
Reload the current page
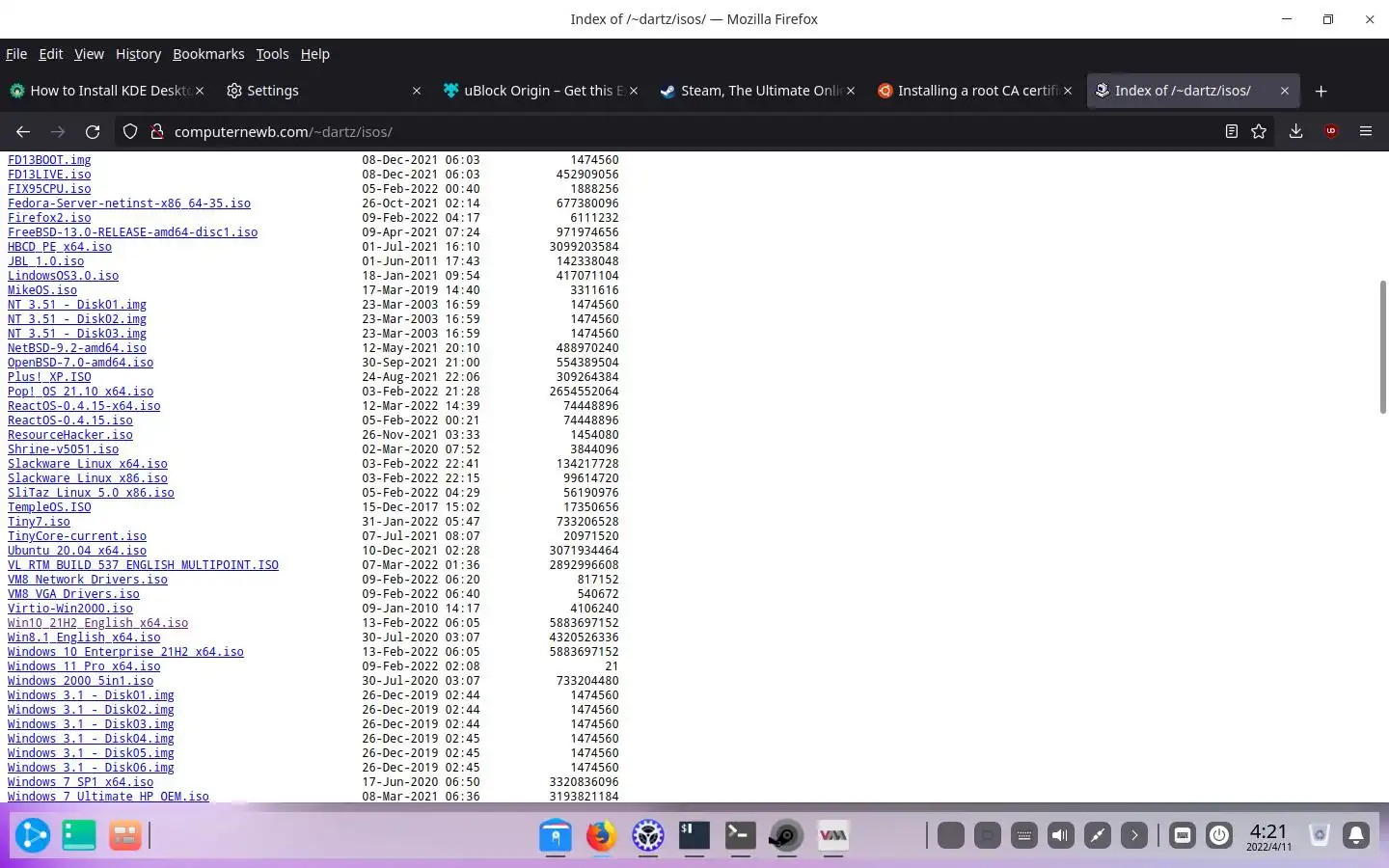point(93,131)
